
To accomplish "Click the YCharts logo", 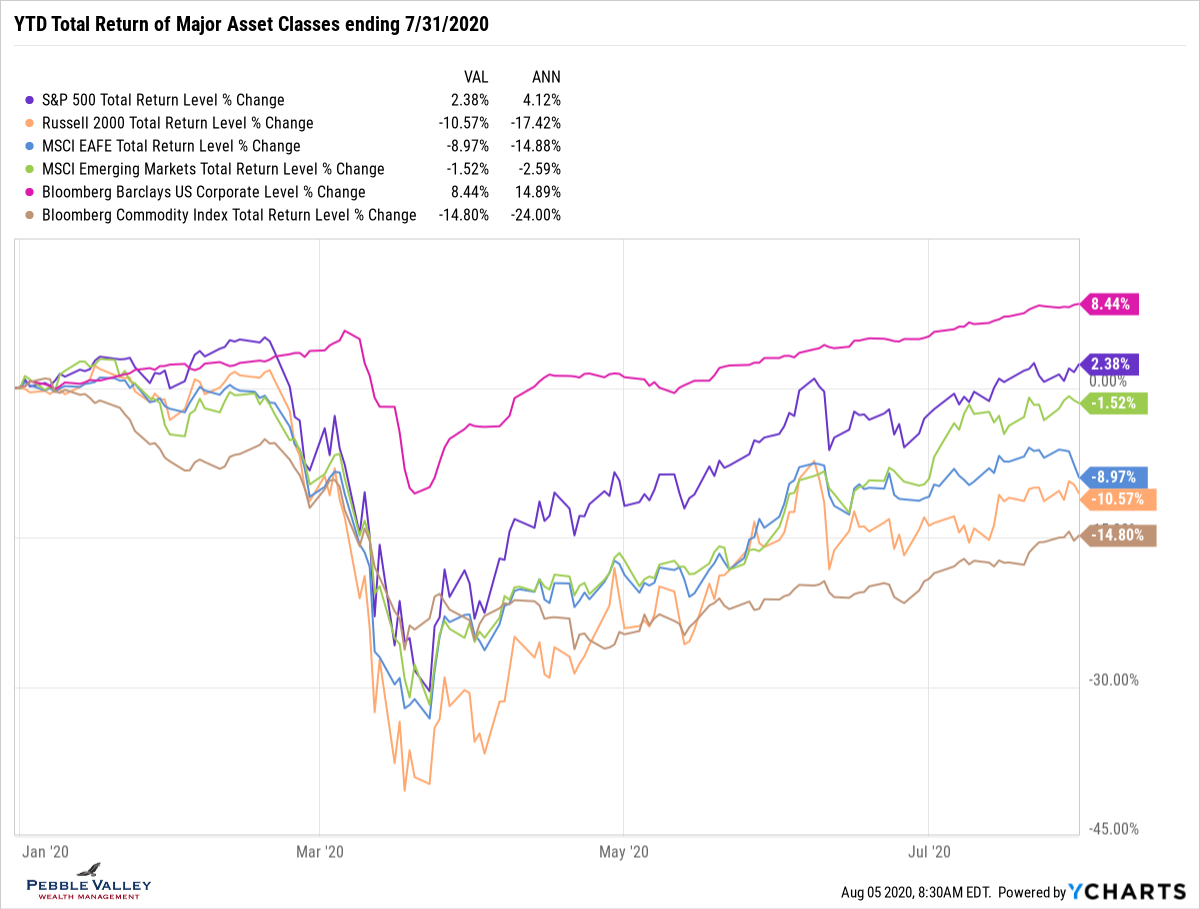I will [1134, 892].
